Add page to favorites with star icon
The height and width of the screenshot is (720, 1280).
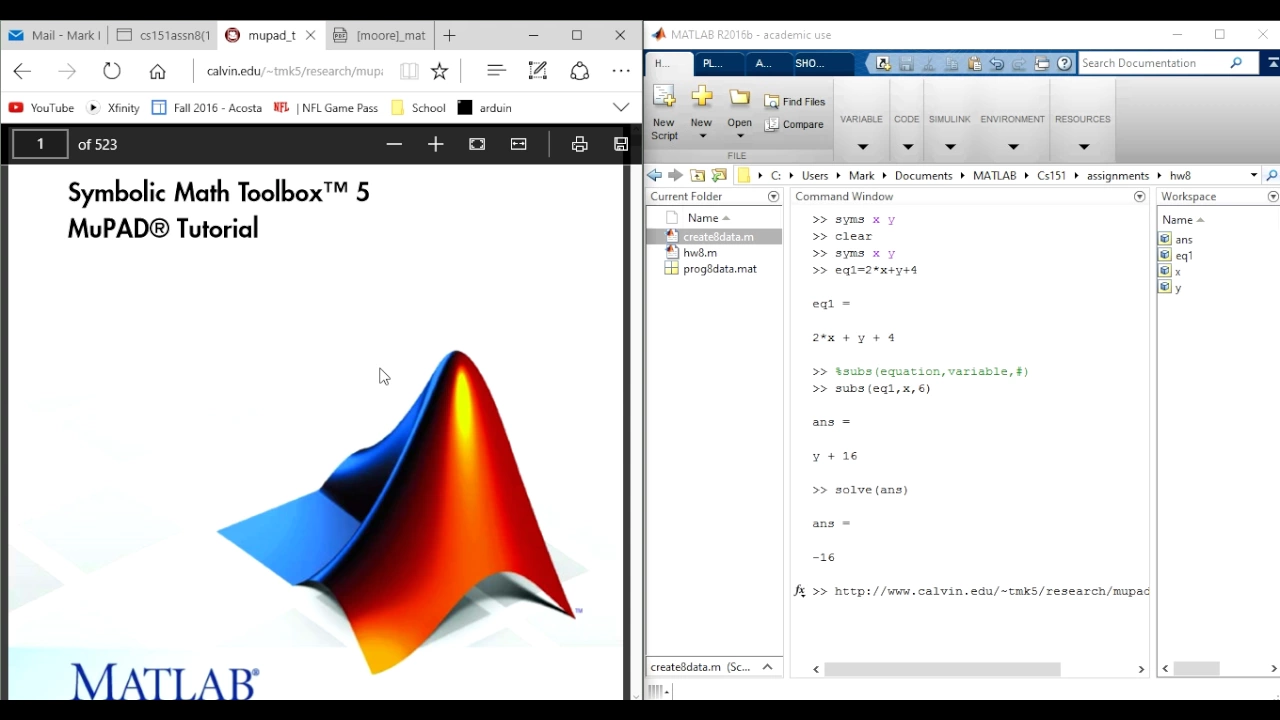(x=439, y=71)
